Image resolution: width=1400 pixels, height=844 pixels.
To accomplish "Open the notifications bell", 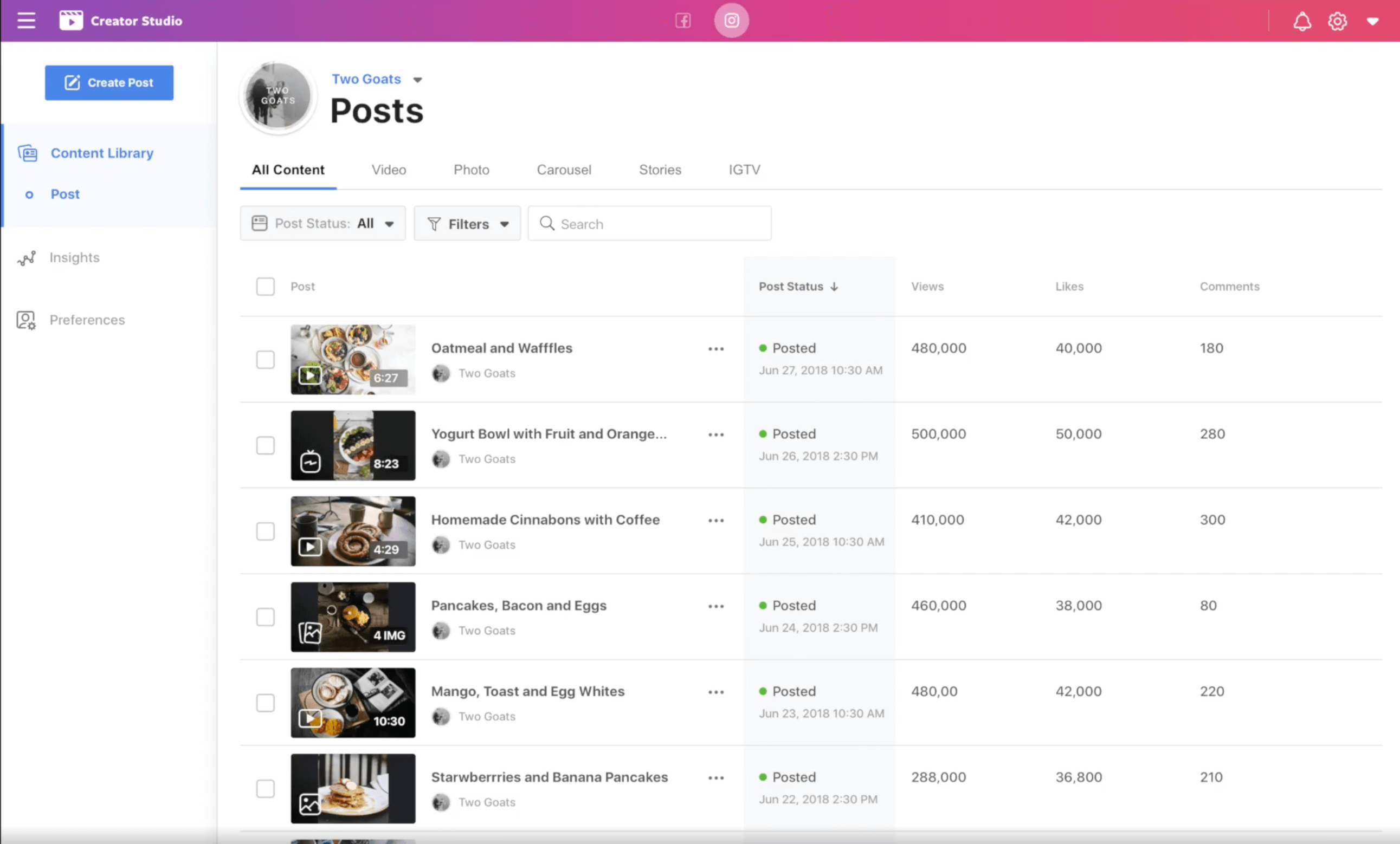I will coord(1302,21).
